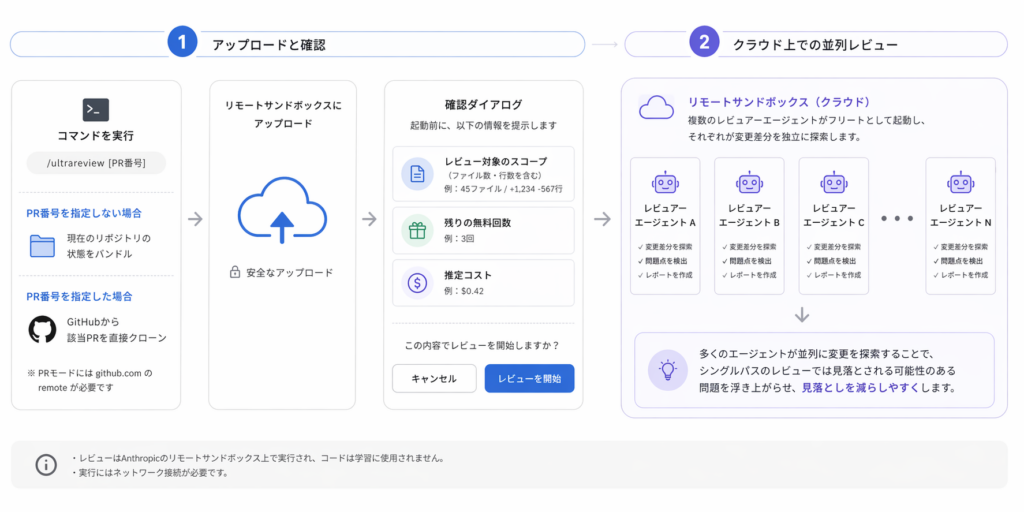Click the lock icon beside 安全なアップロード
1024x512 pixels.
click(235, 272)
